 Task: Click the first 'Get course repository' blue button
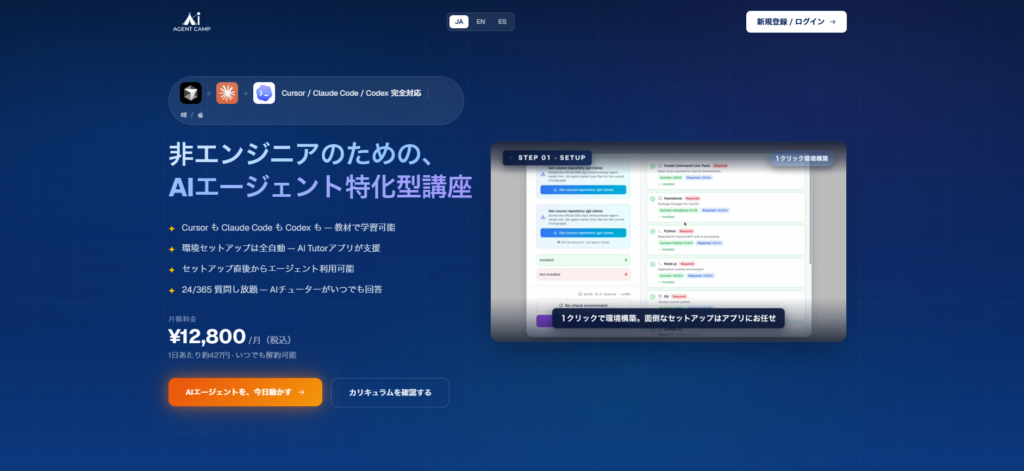pyautogui.click(x=583, y=189)
